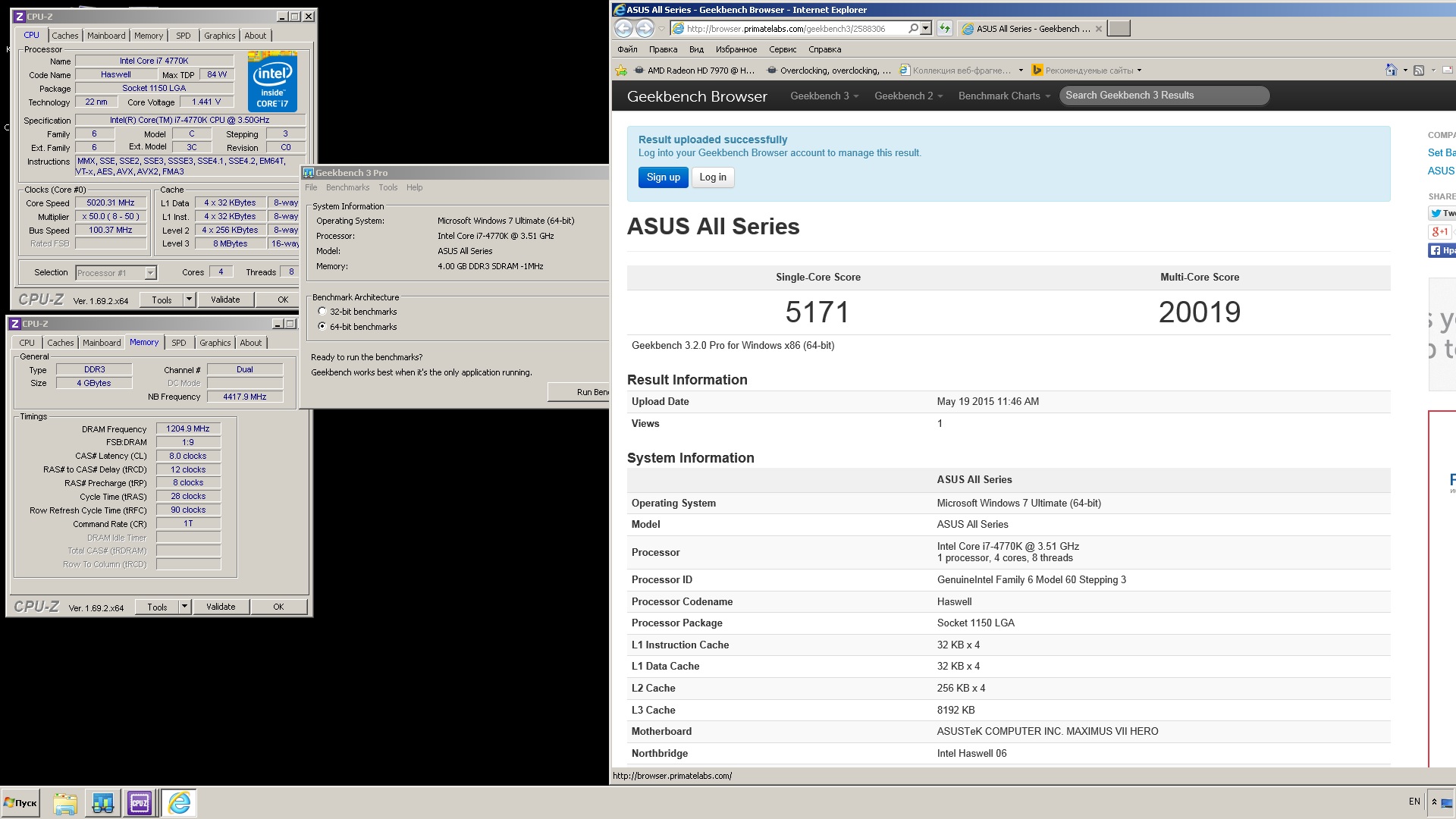This screenshot has width=1456, height=819.
Task: Switch to SPD tab in upper CPU-Z
Action: click(x=184, y=36)
